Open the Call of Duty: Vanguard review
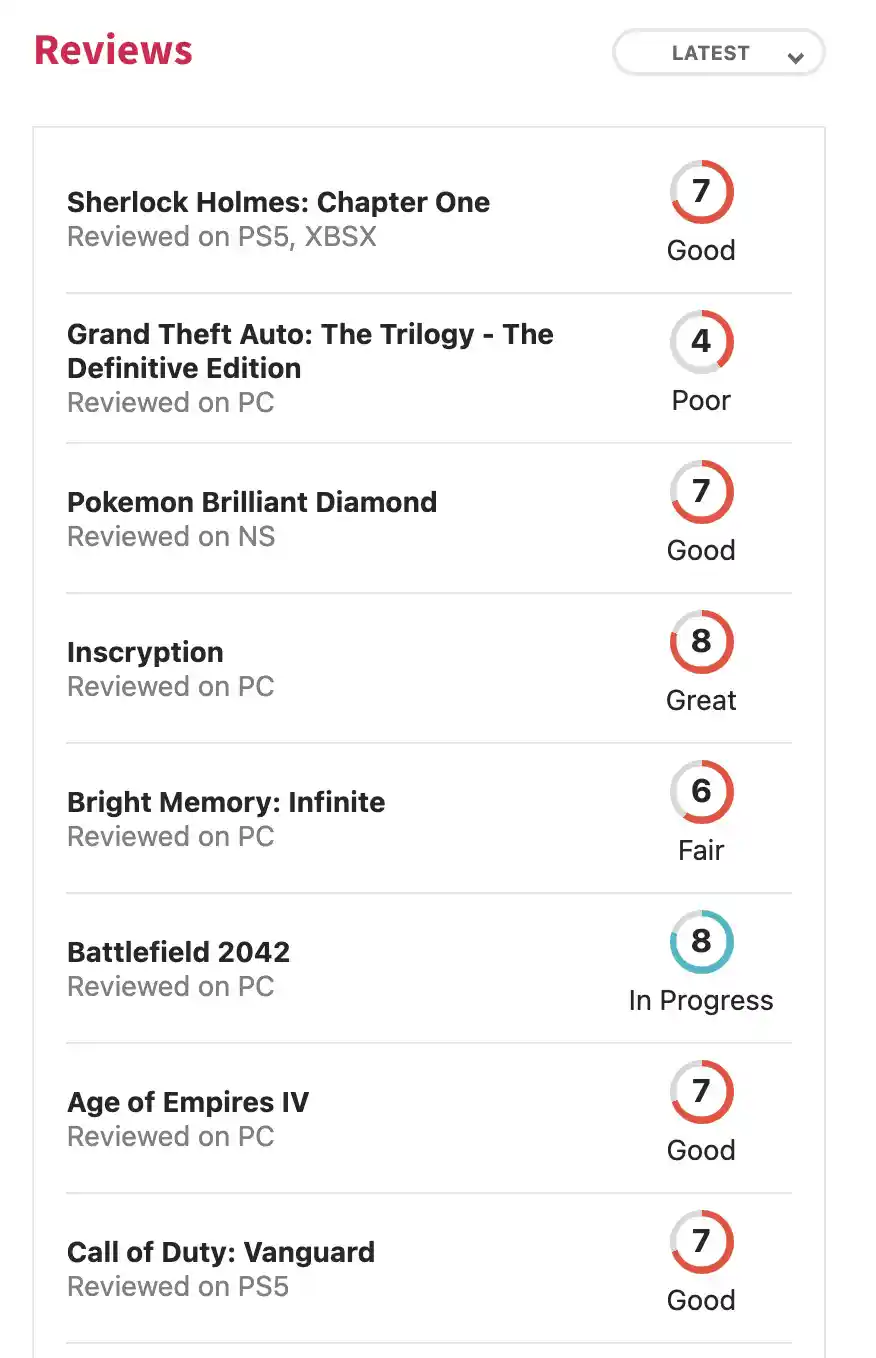The width and height of the screenshot is (876, 1358). pos(221,1252)
